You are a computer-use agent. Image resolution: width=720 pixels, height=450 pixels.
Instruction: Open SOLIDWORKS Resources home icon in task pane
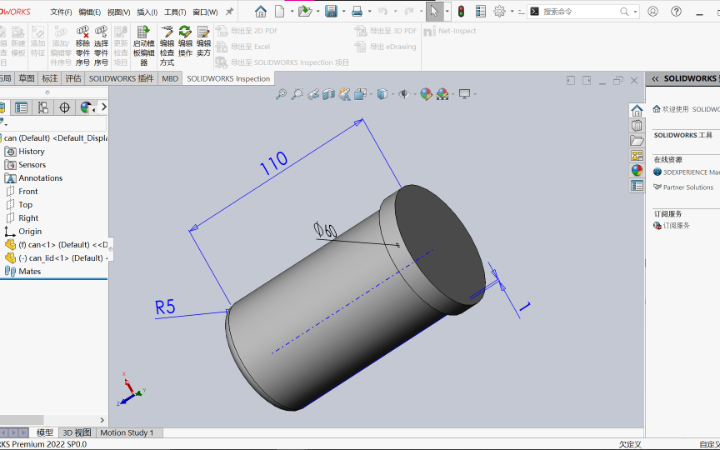[x=637, y=110]
